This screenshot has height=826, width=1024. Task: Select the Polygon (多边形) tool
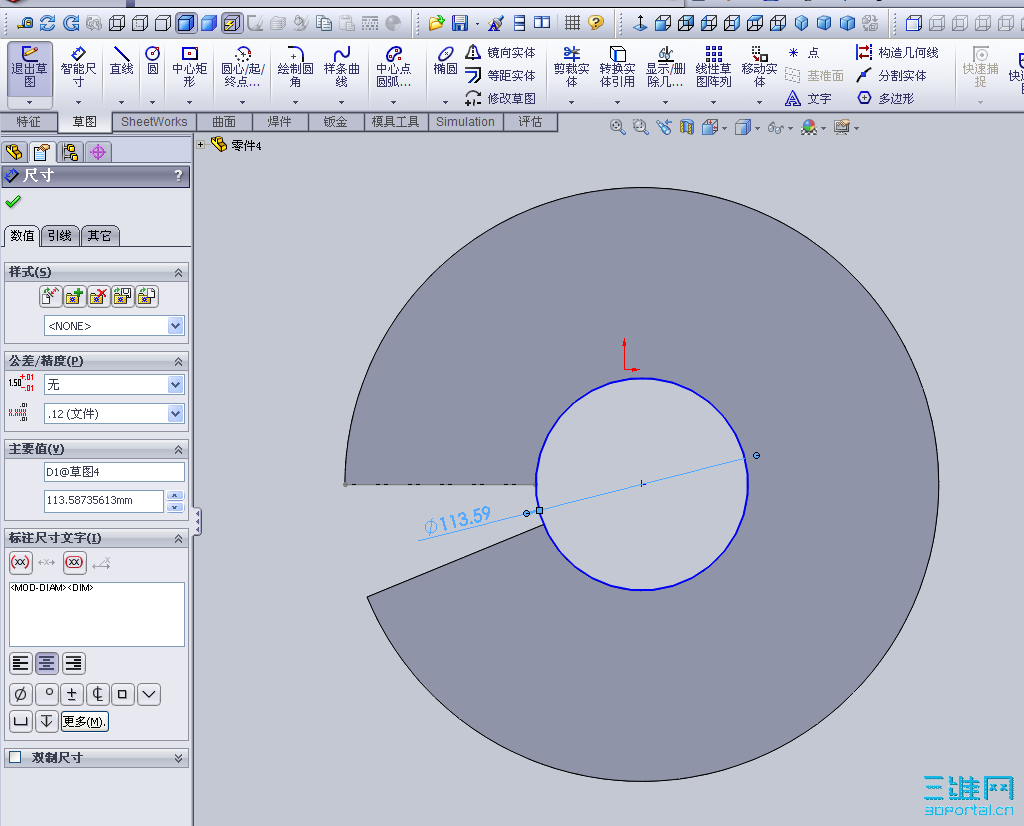tap(886, 98)
